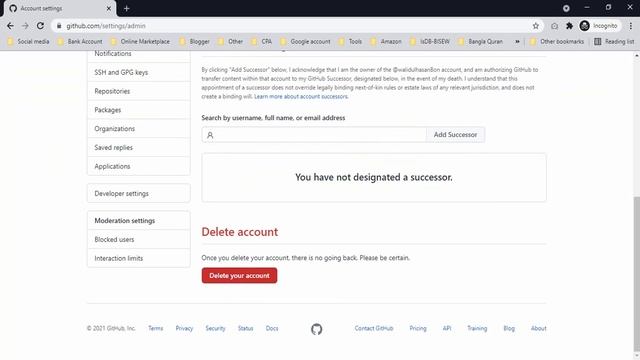Open the API footer link
Screen dimensions: 640x360
pyautogui.click(x=447, y=328)
